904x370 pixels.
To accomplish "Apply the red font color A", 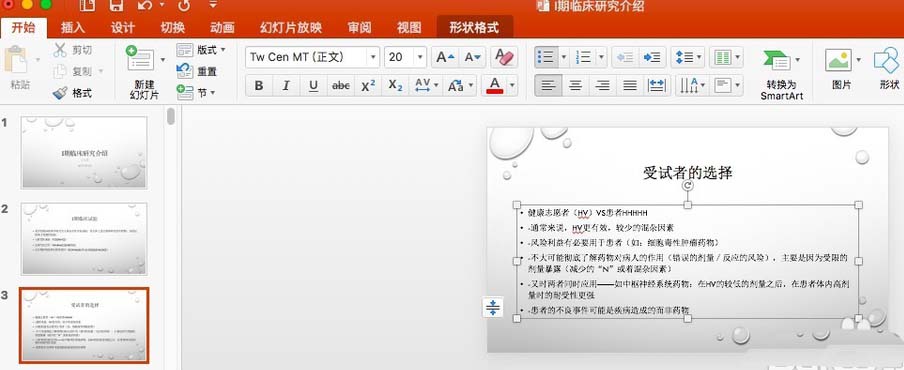I will click(495, 86).
